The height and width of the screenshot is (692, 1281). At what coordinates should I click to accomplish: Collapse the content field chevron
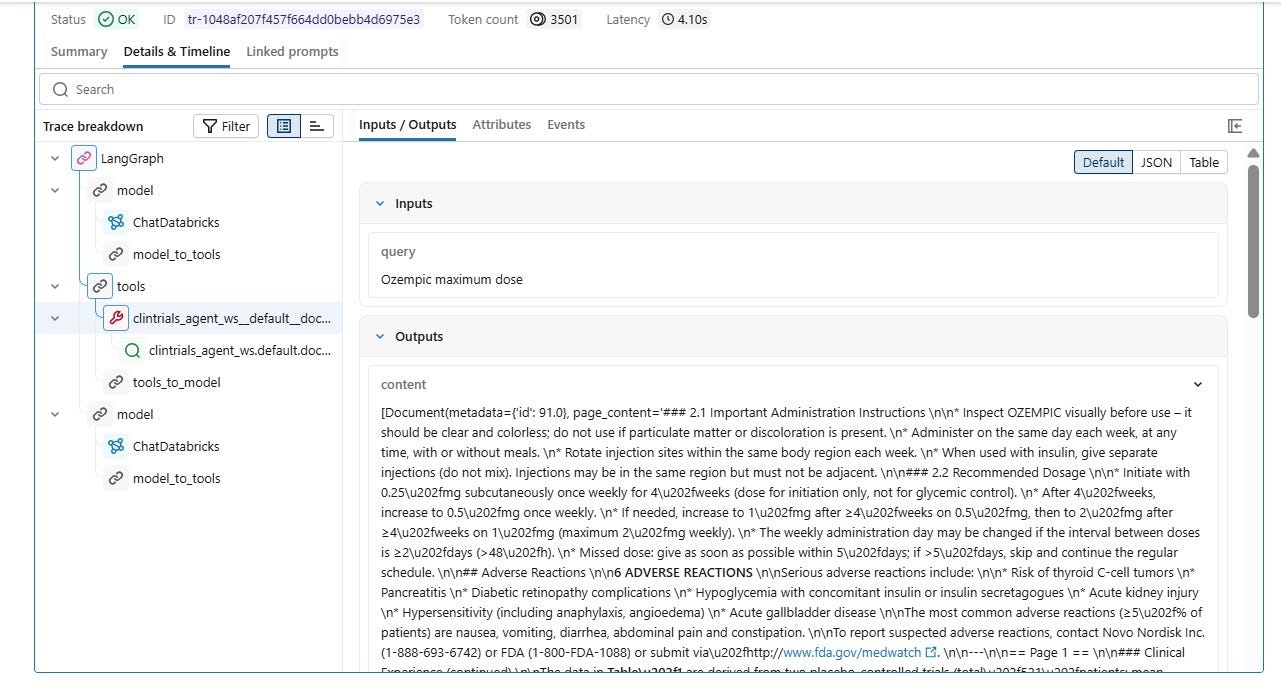1198,384
